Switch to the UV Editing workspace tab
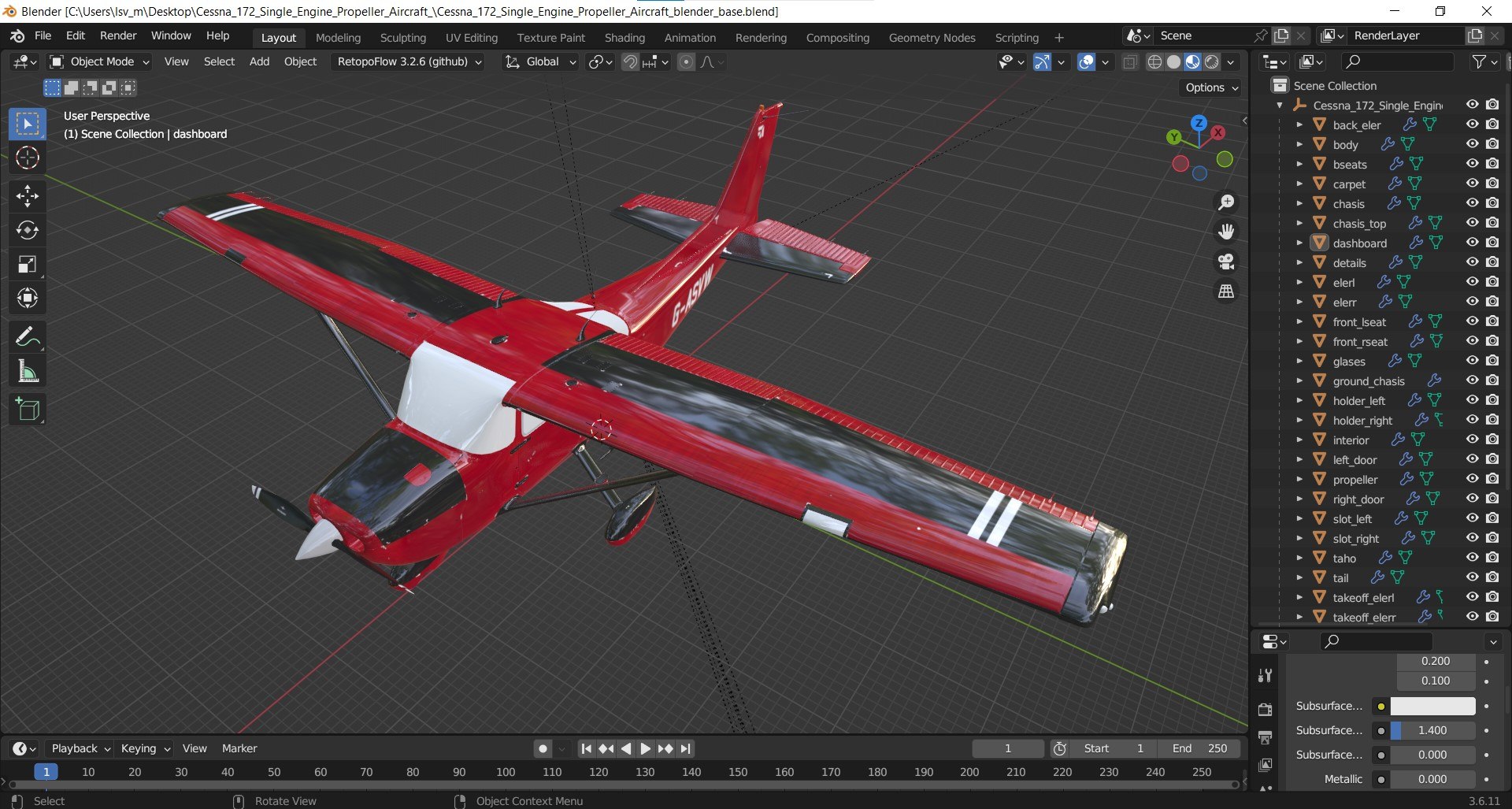Image resolution: width=1512 pixels, height=809 pixels. (x=472, y=38)
